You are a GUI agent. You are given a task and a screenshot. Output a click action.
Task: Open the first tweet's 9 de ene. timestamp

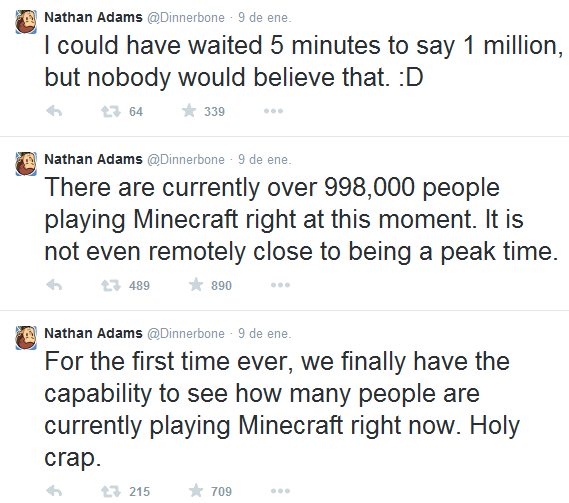pyautogui.click(x=265, y=17)
